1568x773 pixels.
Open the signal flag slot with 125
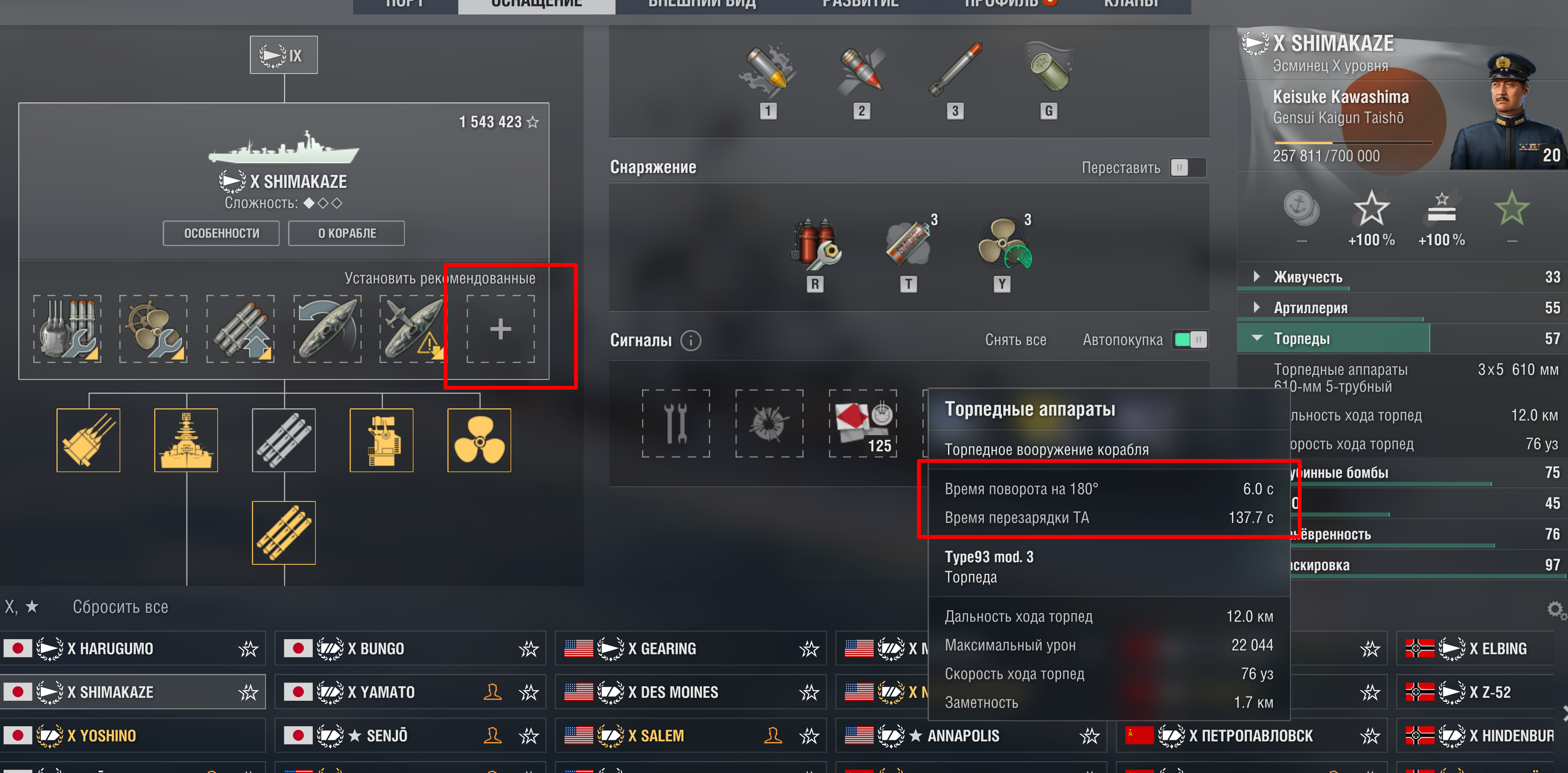coord(863,423)
